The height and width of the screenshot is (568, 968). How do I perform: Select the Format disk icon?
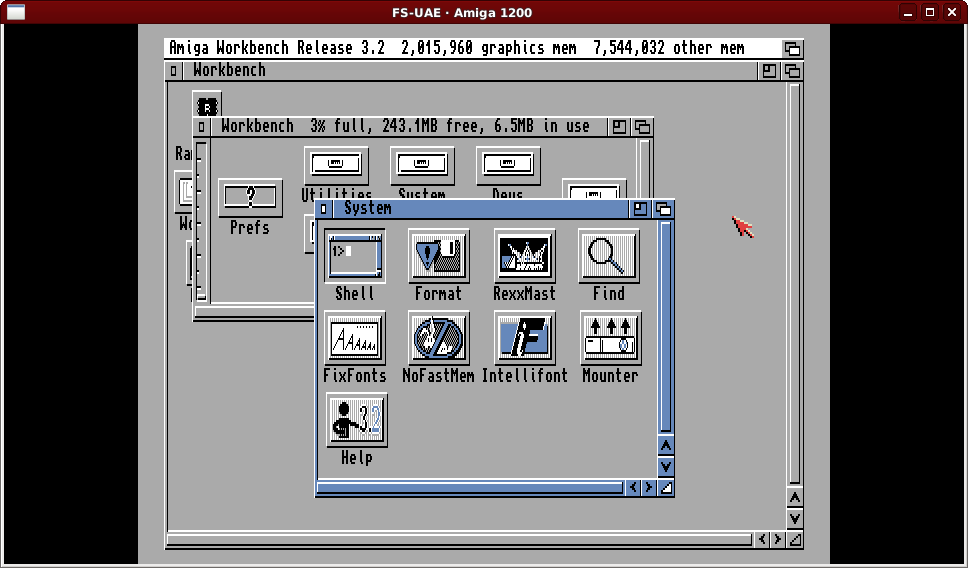click(438, 256)
